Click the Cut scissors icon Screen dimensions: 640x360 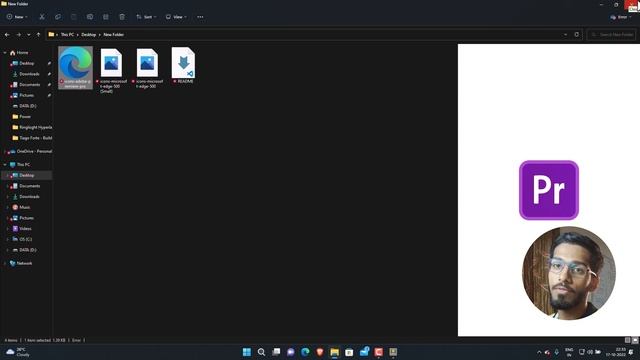point(42,17)
